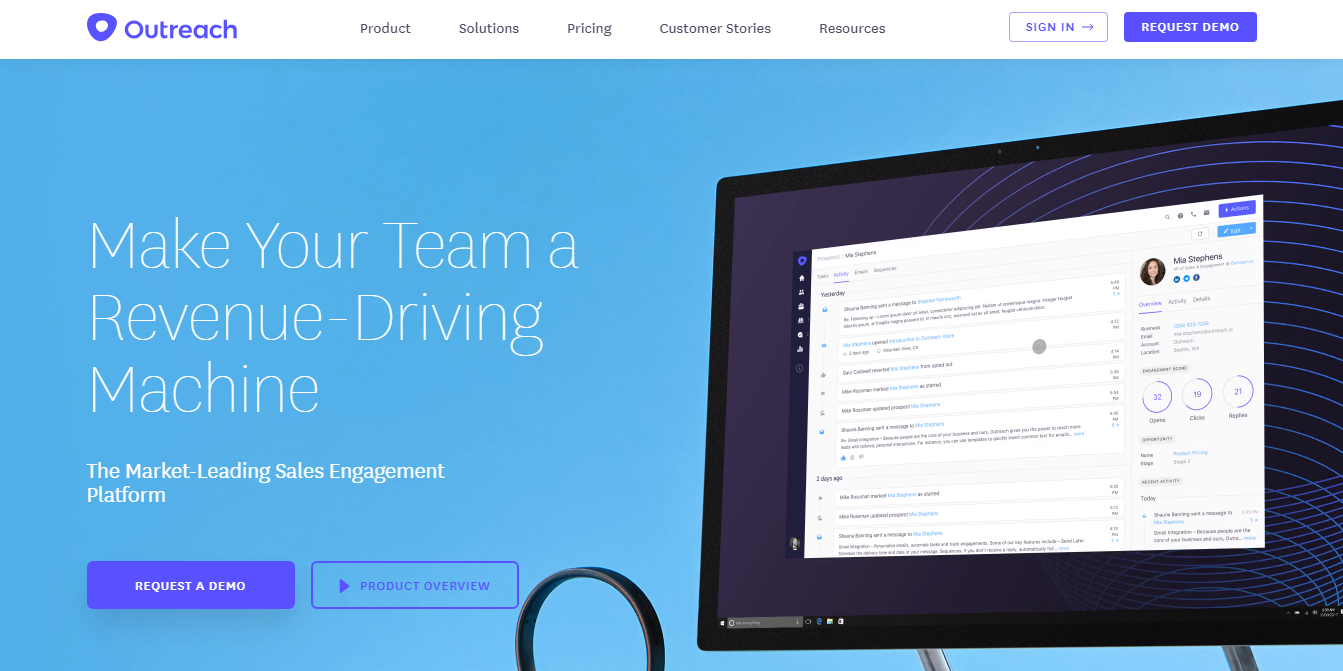Click the refresh button beside Edit
The height and width of the screenshot is (671, 1343).
tap(1200, 233)
